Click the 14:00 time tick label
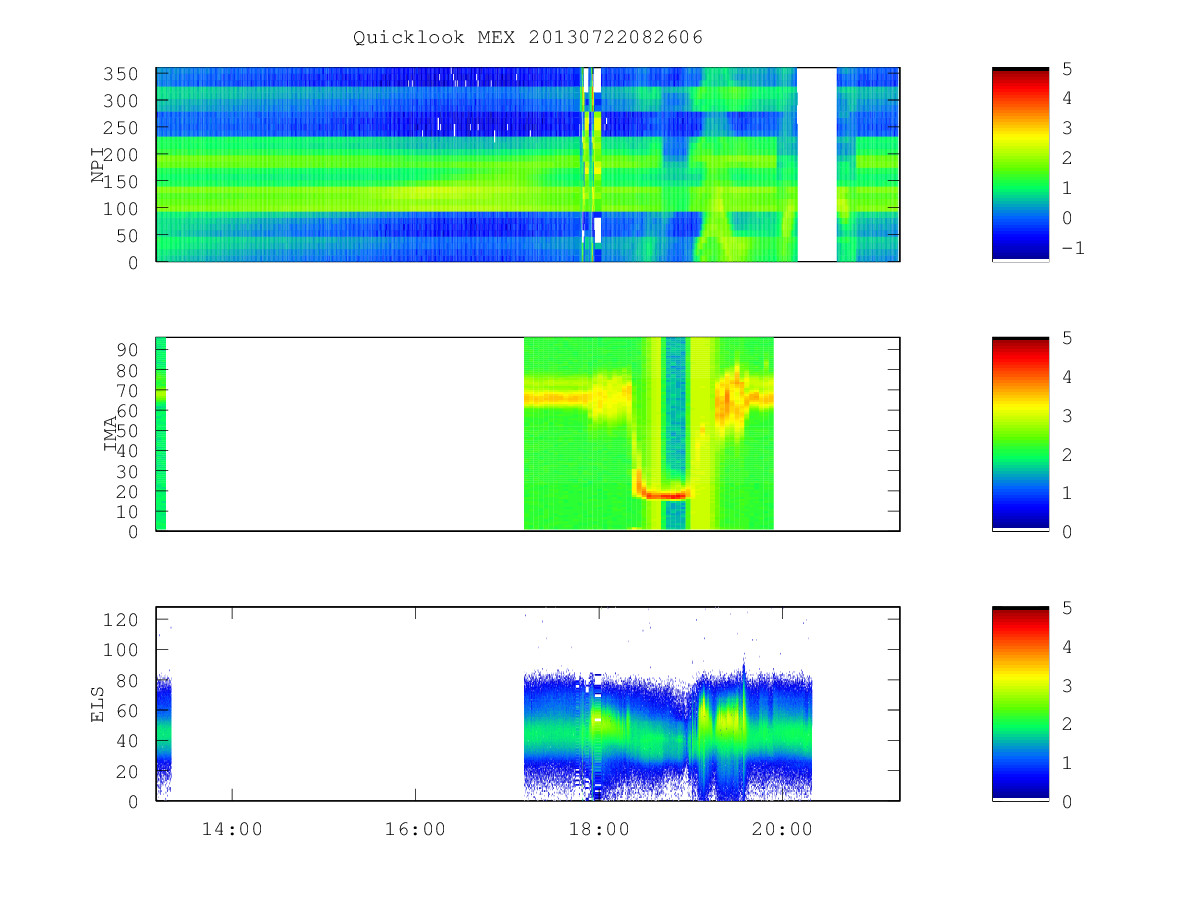The width and height of the screenshot is (1200, 900). point(232,829)
